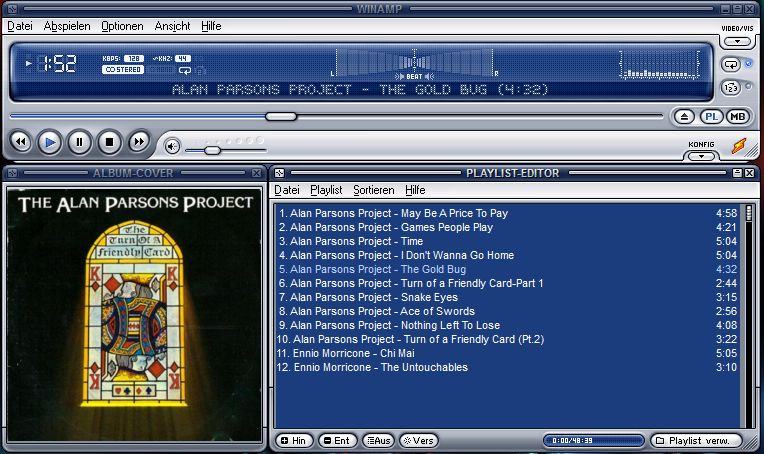Toggle the Repeat button

pyautogui.click(x=731, y=64)
